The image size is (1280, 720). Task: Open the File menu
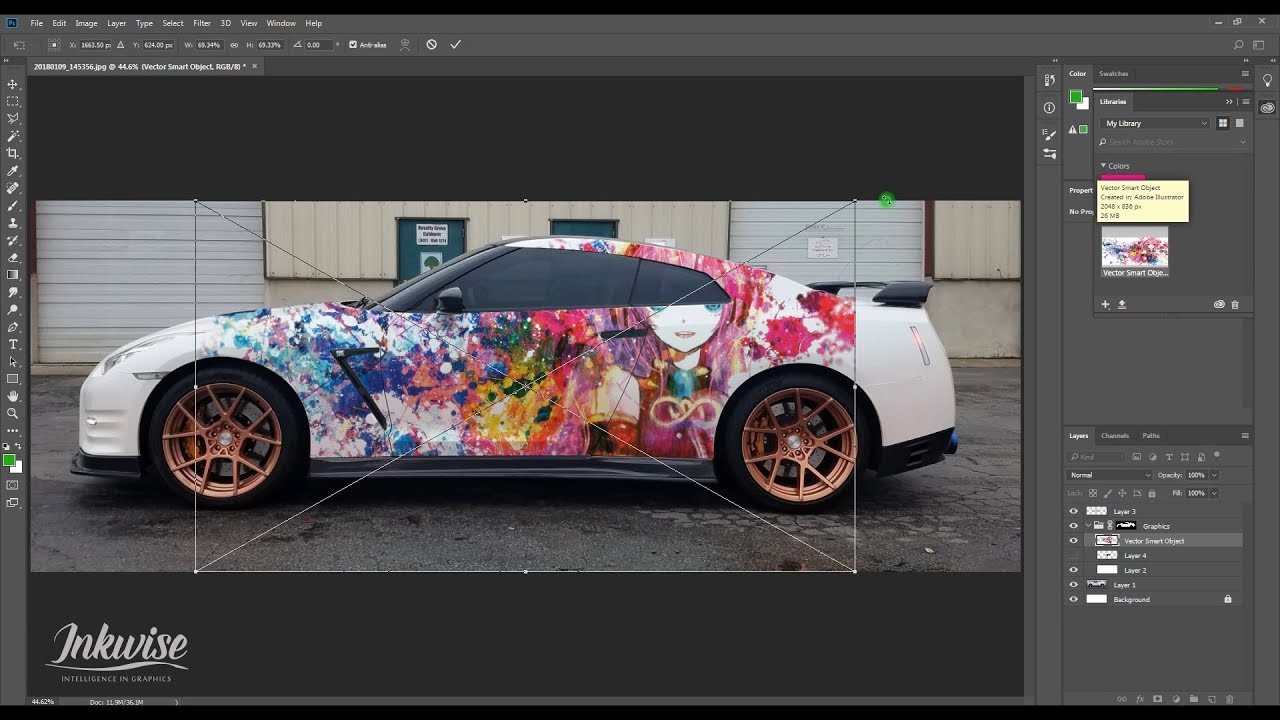[x=37, y=23]
